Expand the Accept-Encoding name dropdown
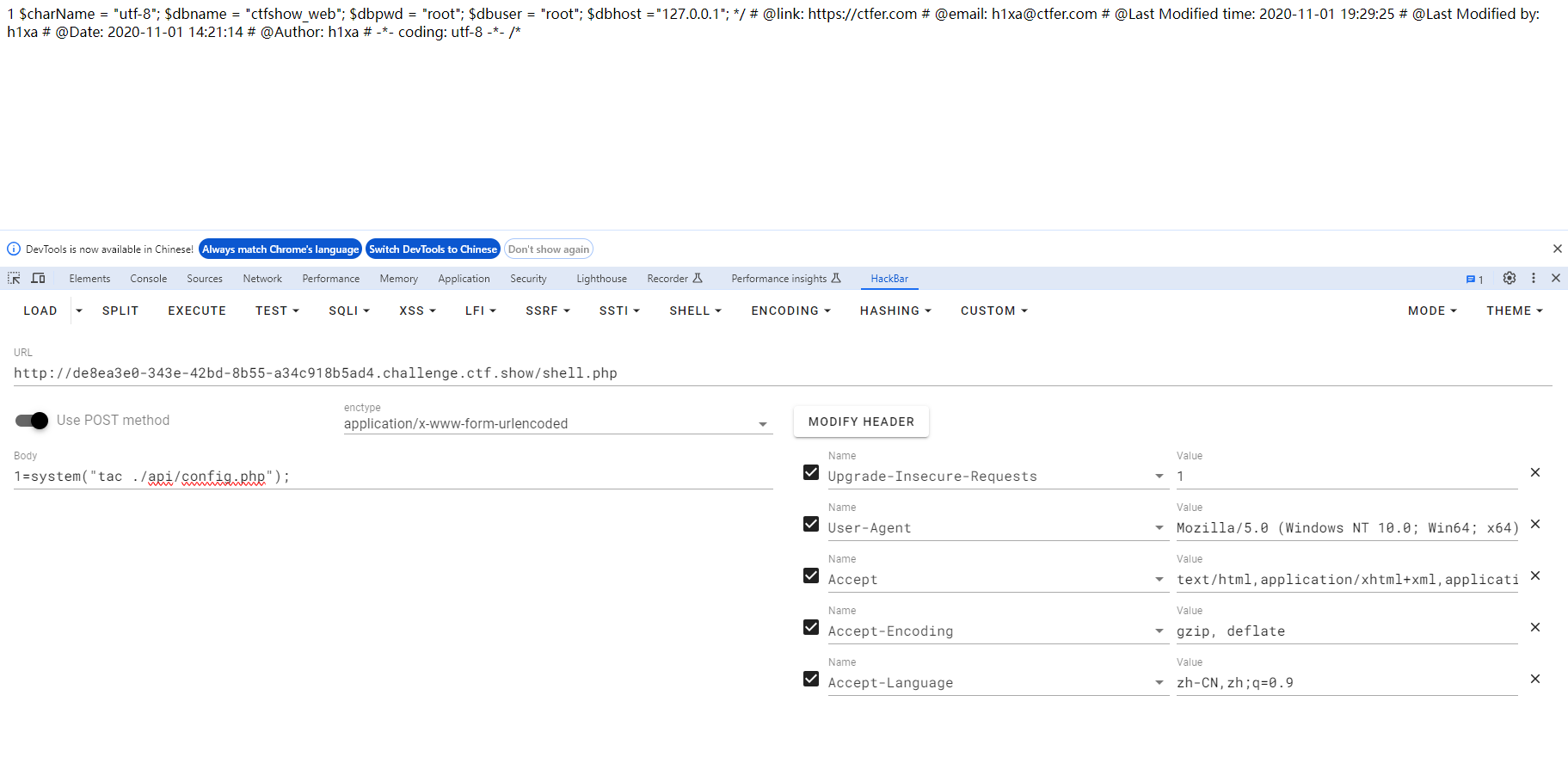The image size is (1568, 757). [x=1159, y=631]
